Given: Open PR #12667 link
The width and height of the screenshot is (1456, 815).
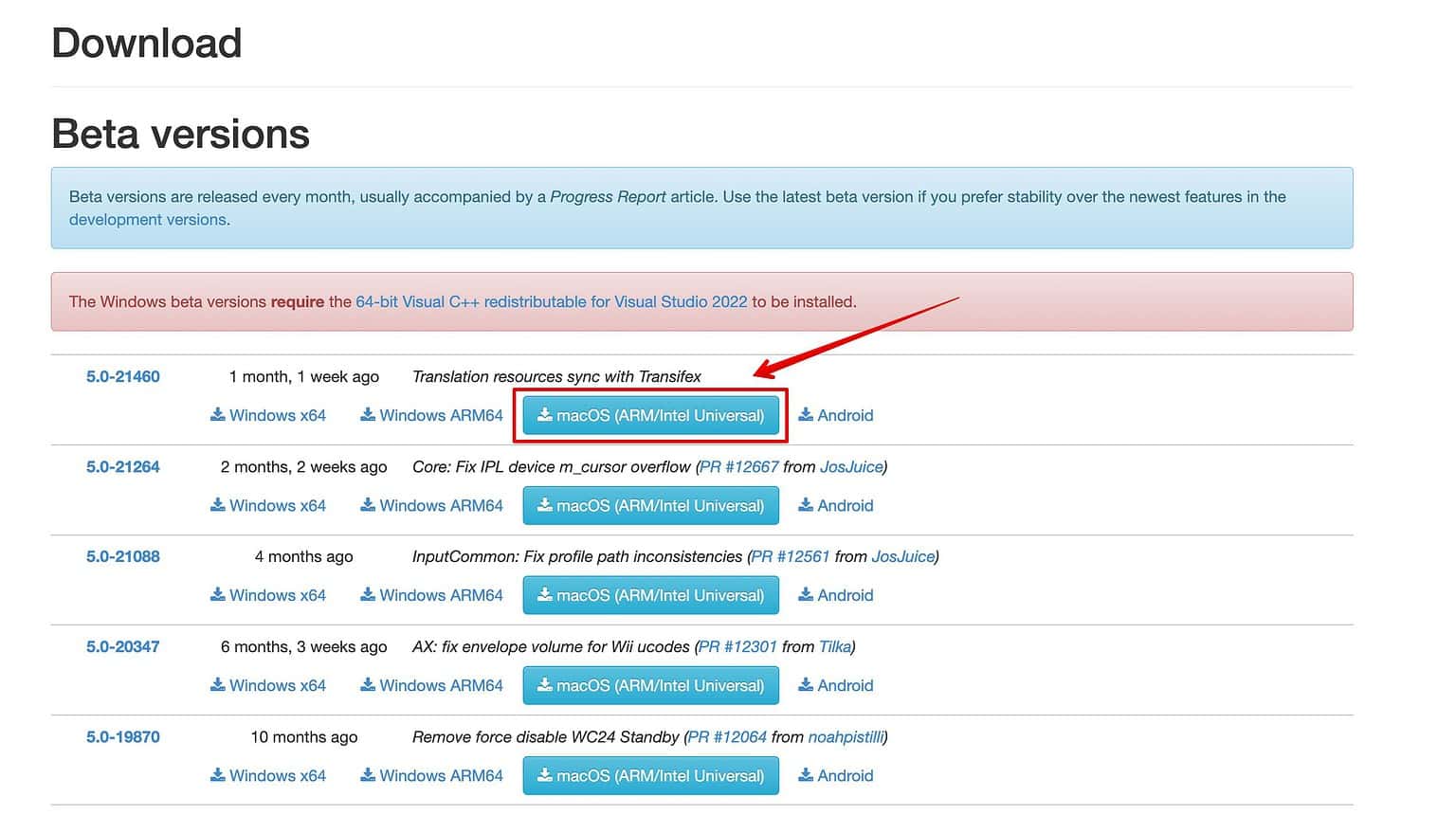Looking at the screenshot, I should click(x=739, y=466).
